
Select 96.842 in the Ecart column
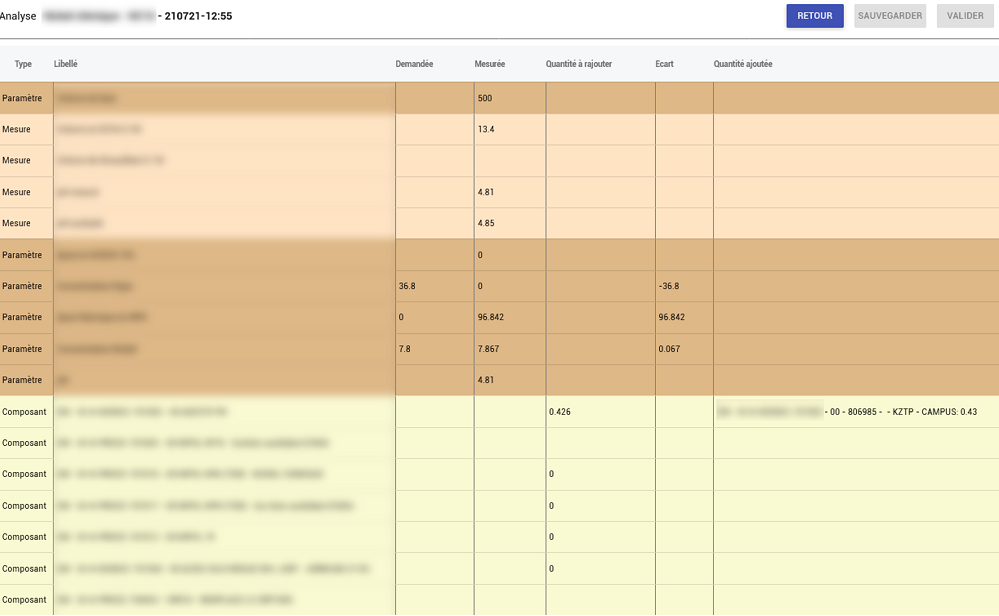coord(672,317)
